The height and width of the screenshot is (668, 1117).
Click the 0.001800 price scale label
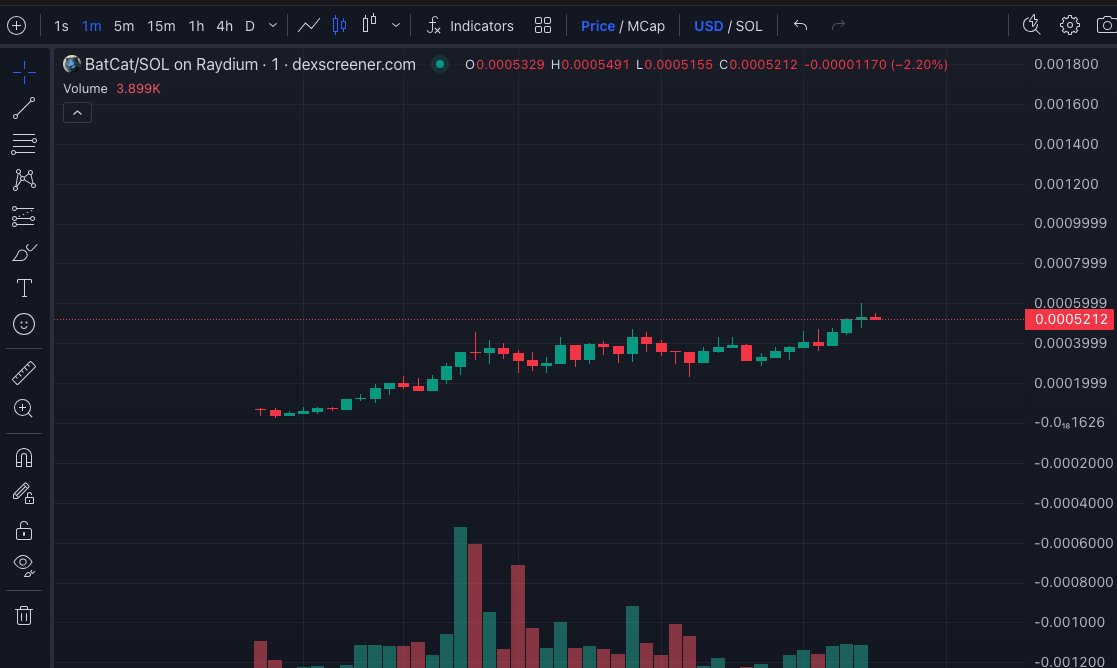[x=1066, y=64]
